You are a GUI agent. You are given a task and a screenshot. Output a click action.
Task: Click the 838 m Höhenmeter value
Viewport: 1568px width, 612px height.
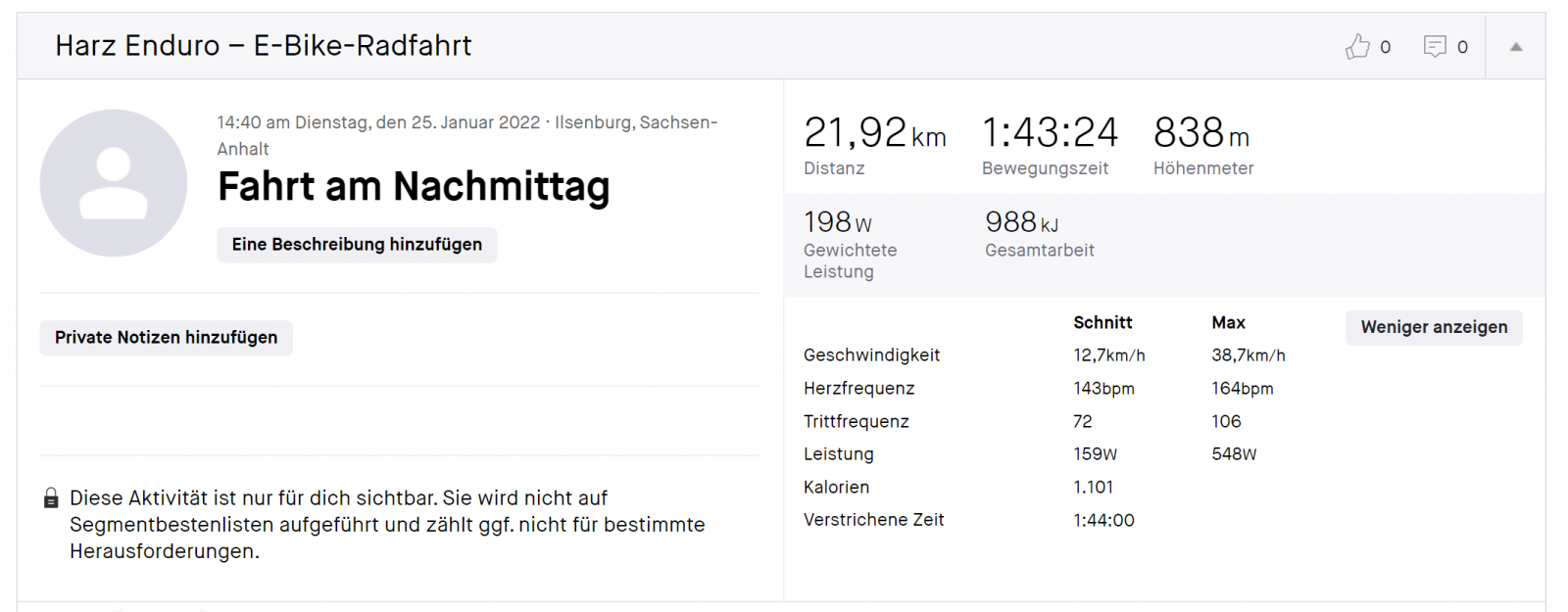tap(1200, 133)
